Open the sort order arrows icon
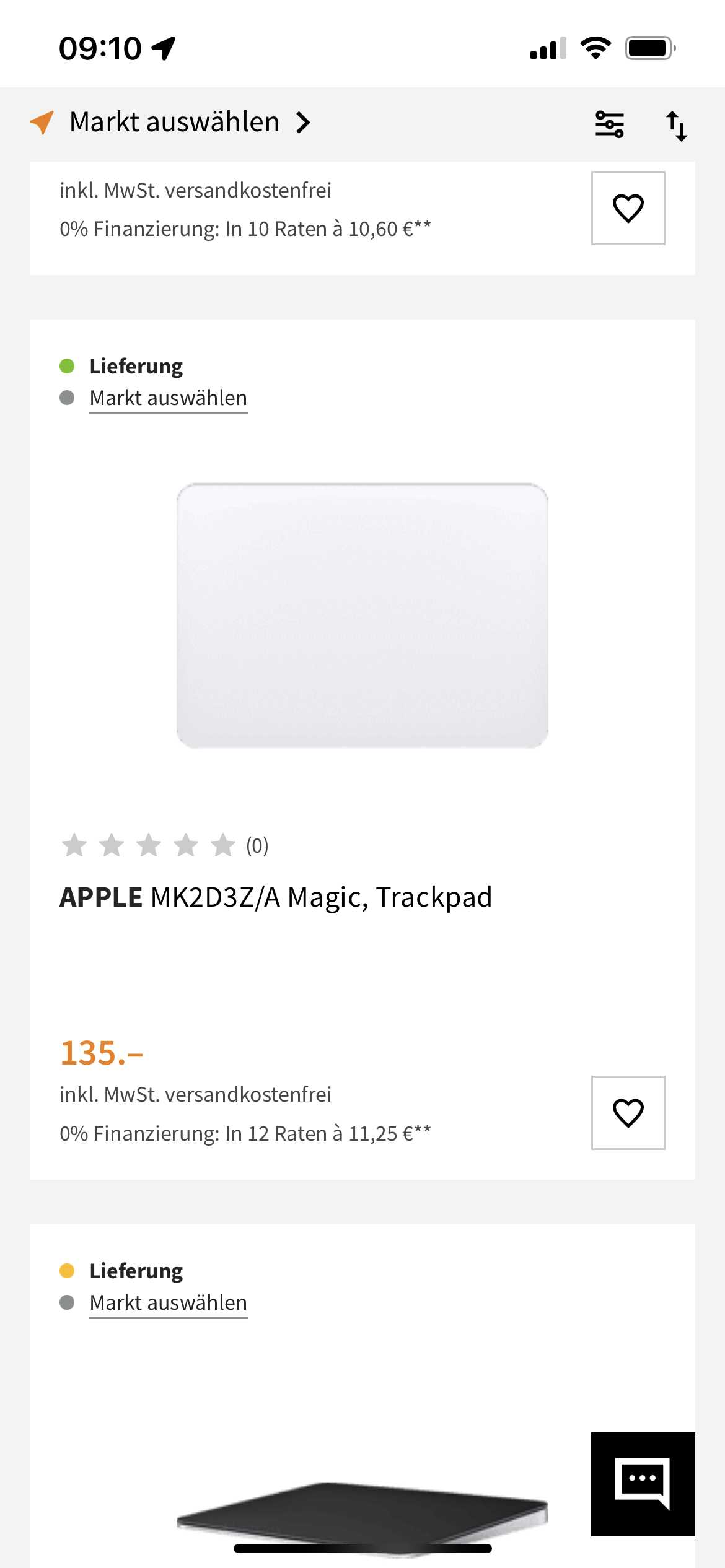The image size is (725, 1568). tap(676, 126)
